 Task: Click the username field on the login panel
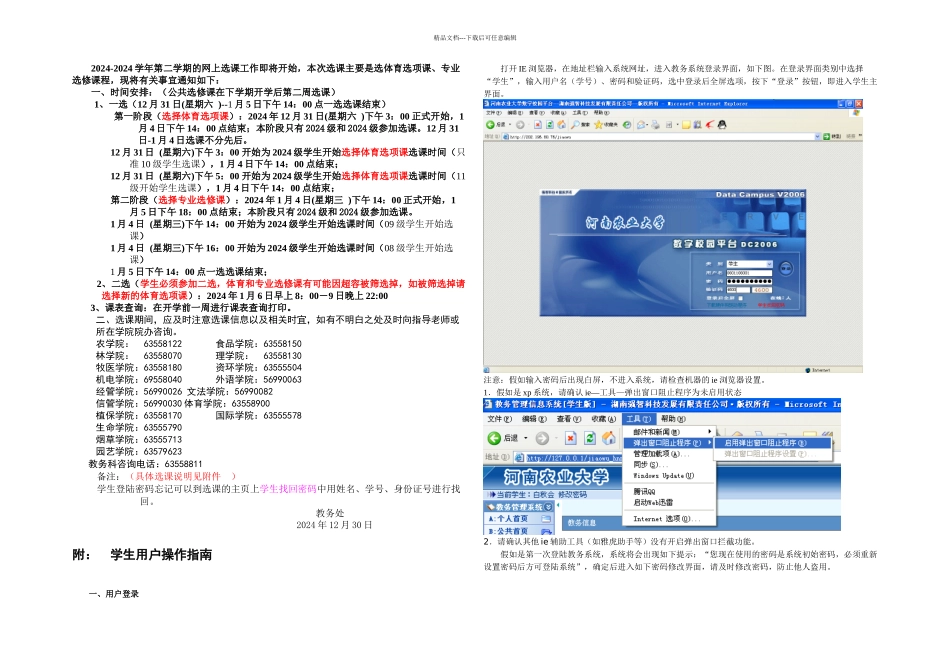[x=749, y=273]
